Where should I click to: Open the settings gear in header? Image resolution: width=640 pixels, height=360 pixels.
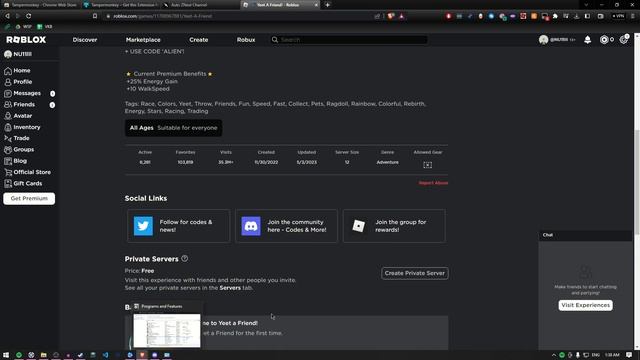coord(624,40)
